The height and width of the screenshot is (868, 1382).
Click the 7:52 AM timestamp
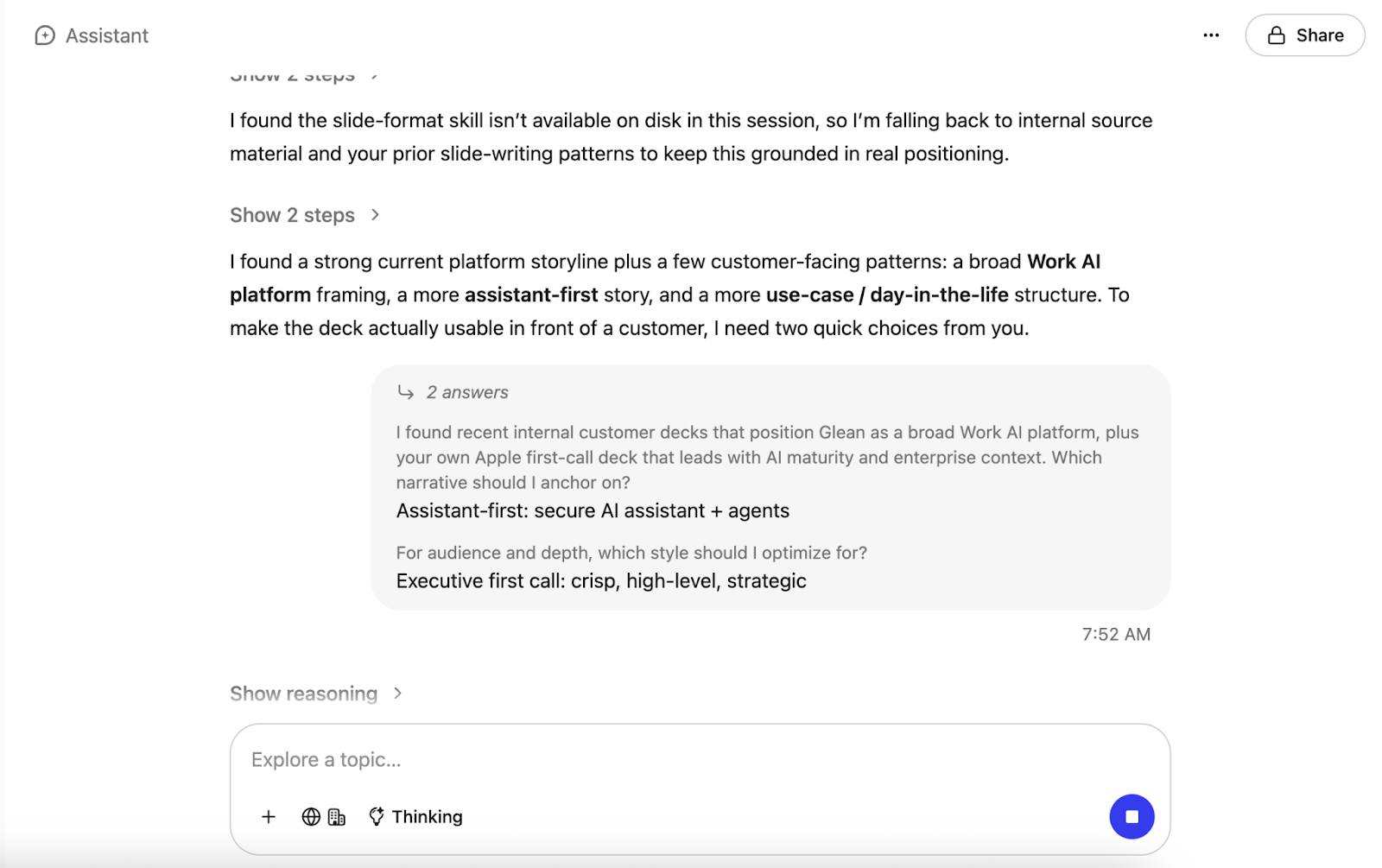(1115, 634)
